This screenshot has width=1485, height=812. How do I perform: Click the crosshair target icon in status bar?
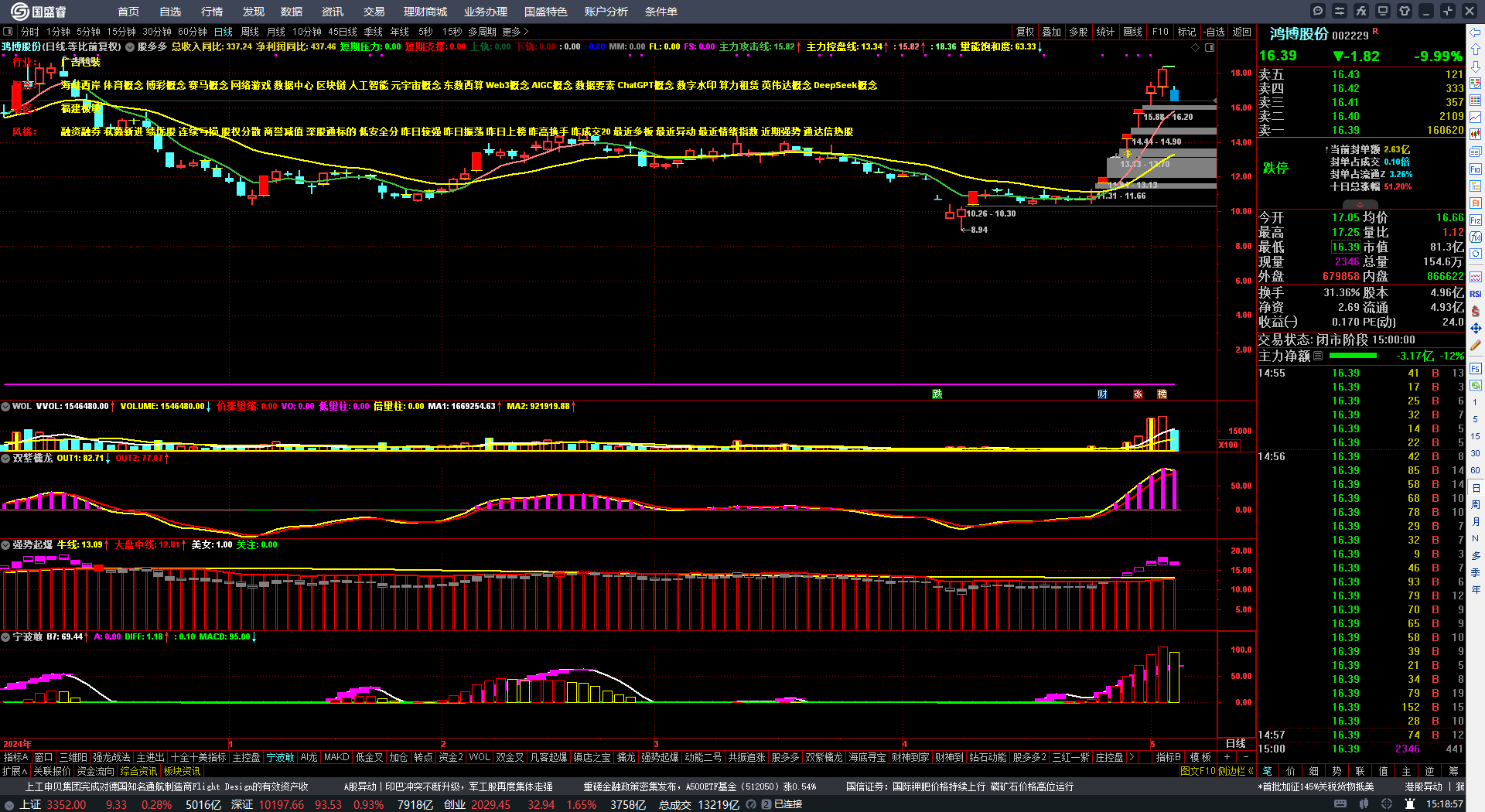(x=1388, y=804)
